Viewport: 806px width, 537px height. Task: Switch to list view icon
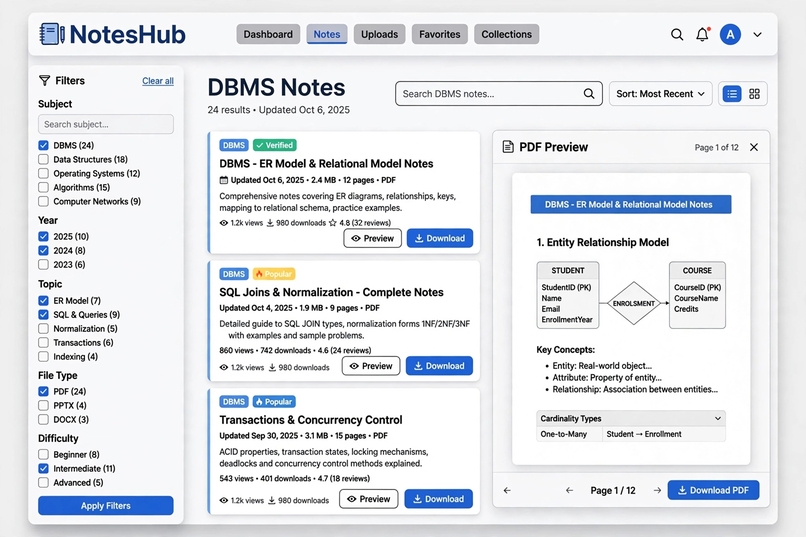click(x=732, y=94)
